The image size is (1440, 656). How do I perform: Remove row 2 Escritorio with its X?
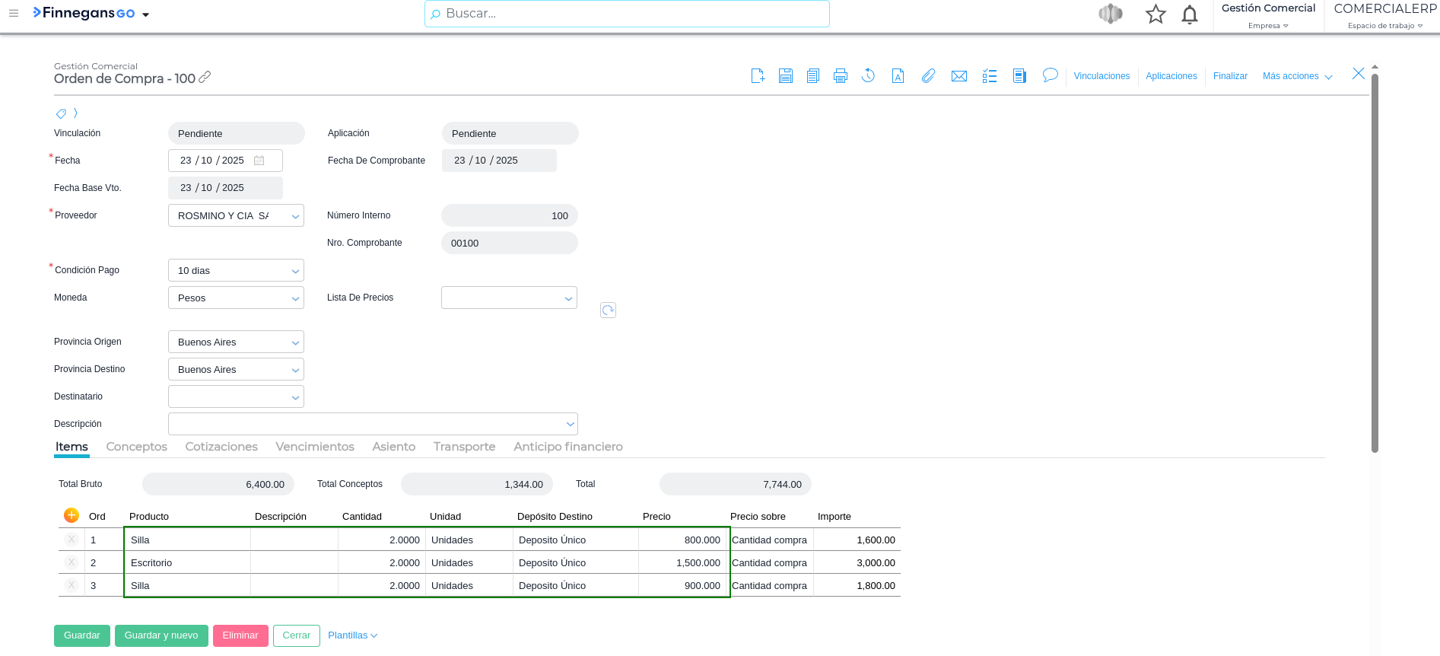(71, 562)
